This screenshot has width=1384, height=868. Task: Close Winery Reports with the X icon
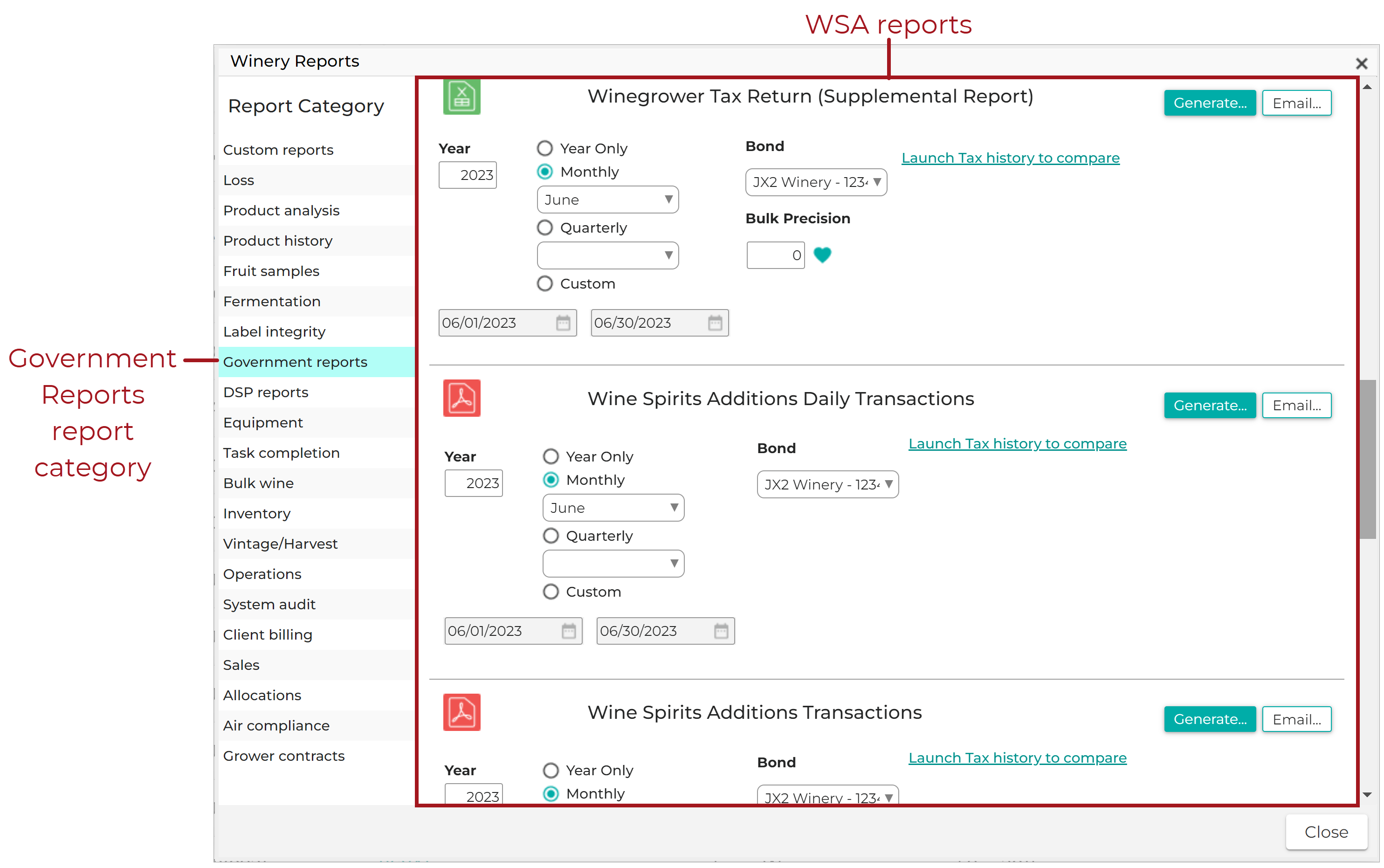pos(1361,63)
